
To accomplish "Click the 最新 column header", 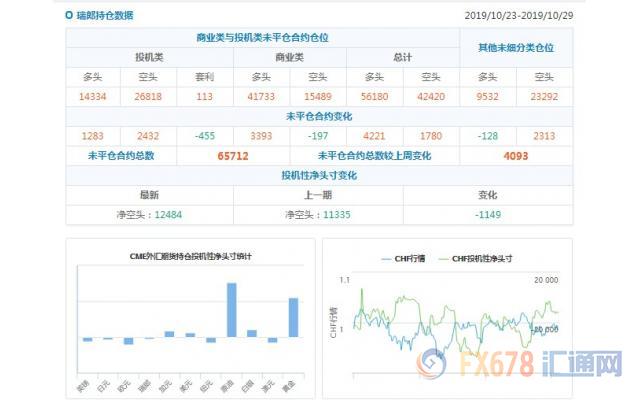I will pyautogui.click(x=149, y=195).
